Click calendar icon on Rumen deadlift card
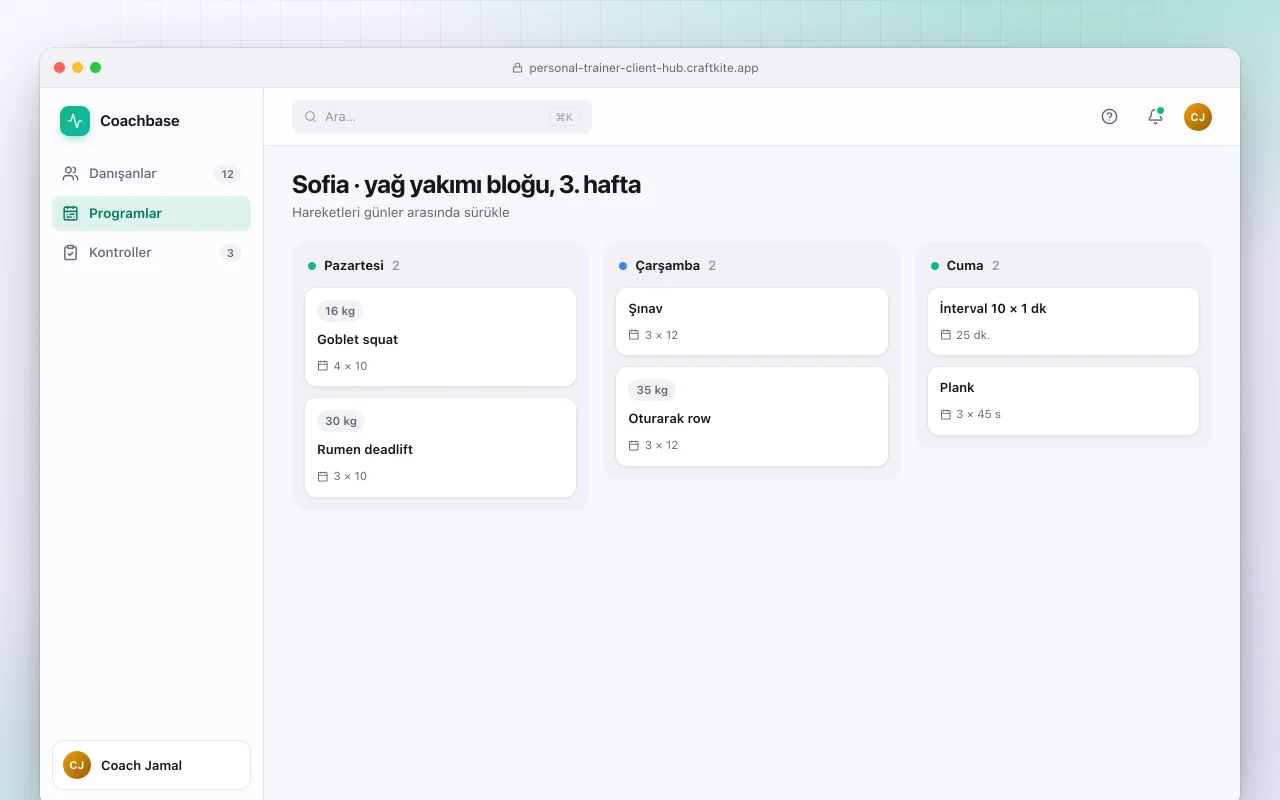 click(x=323, y=476)
